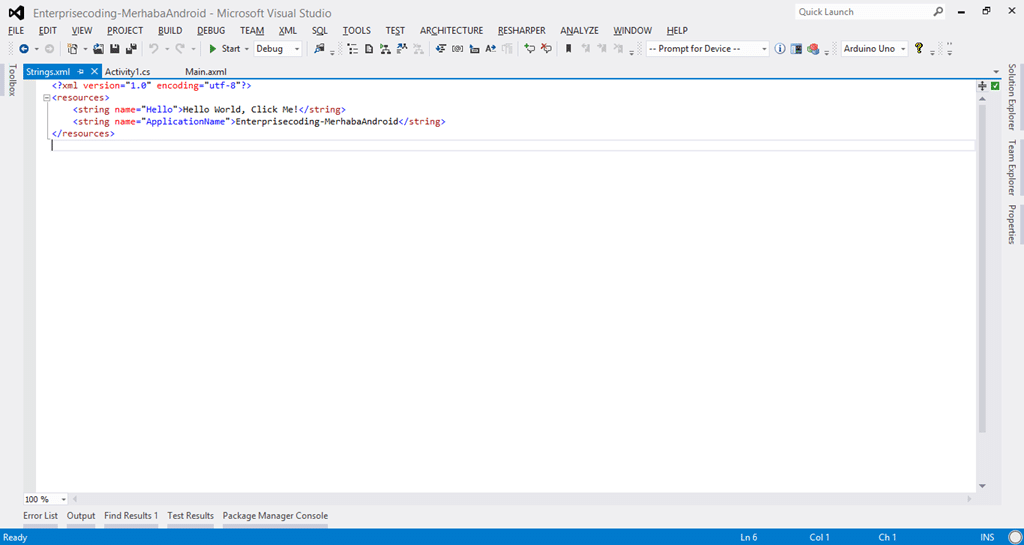Click the "Hello World, Click Me!" string text
The image size is (1024, 545).
240,110
